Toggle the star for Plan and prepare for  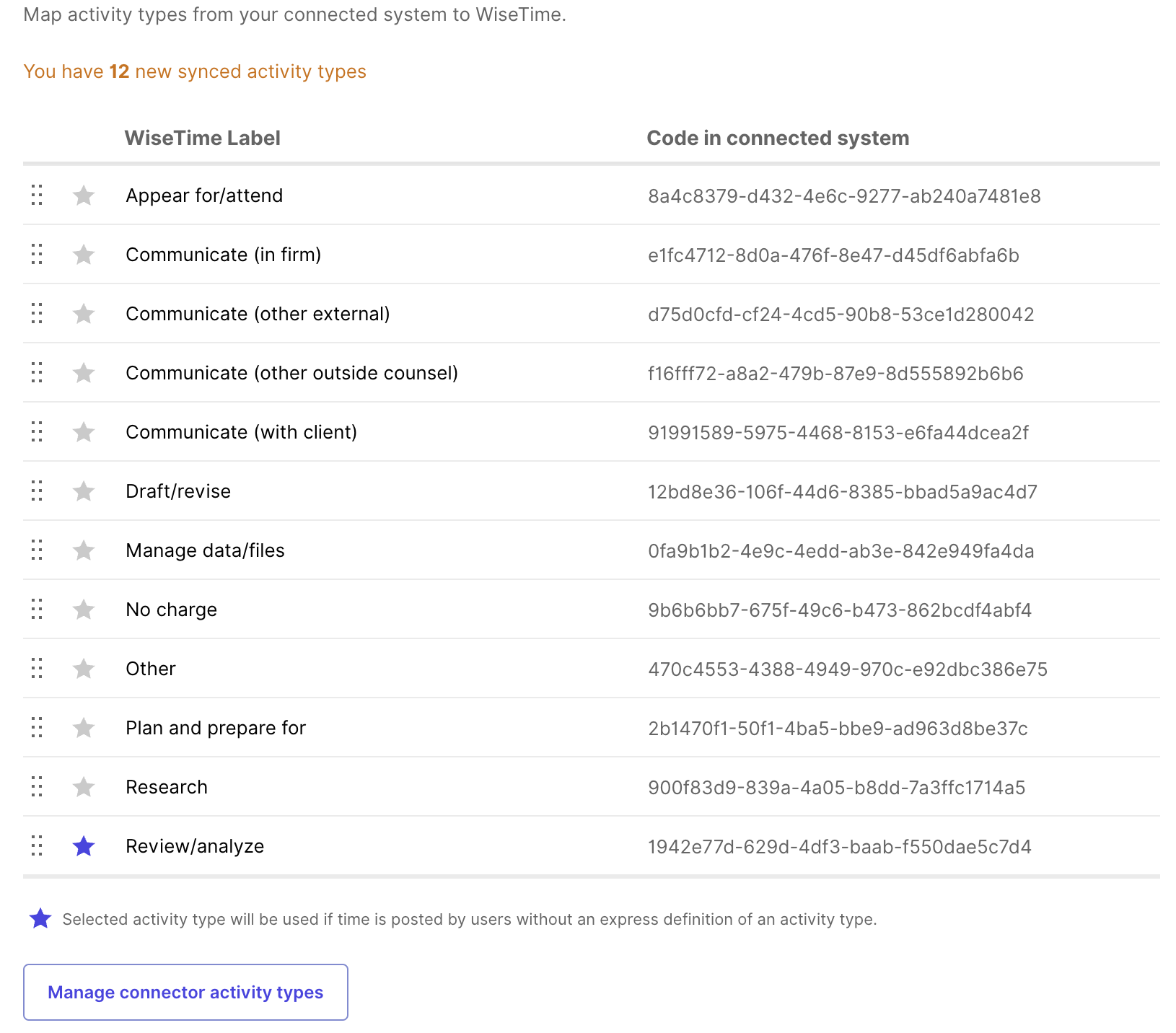[x=84, y=728]
